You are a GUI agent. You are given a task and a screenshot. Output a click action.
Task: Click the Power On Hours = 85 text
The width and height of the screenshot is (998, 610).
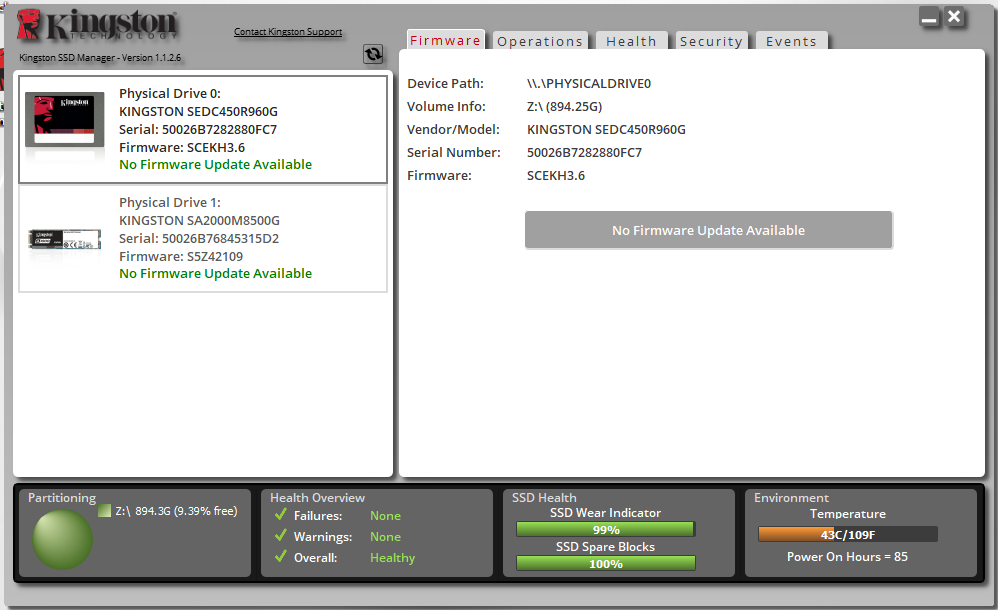pos(847,557)
